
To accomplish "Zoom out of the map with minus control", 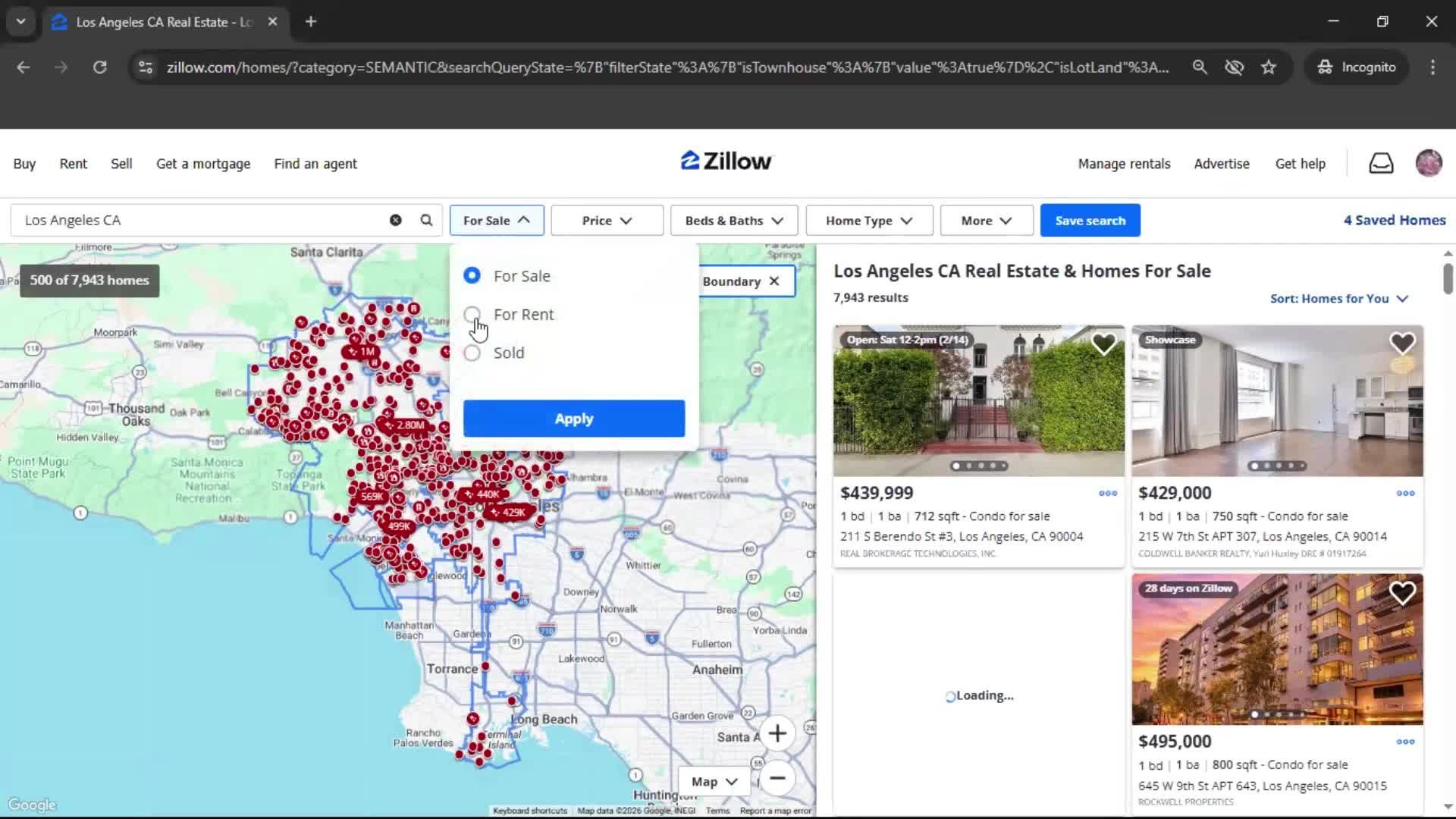I will 777,778.
